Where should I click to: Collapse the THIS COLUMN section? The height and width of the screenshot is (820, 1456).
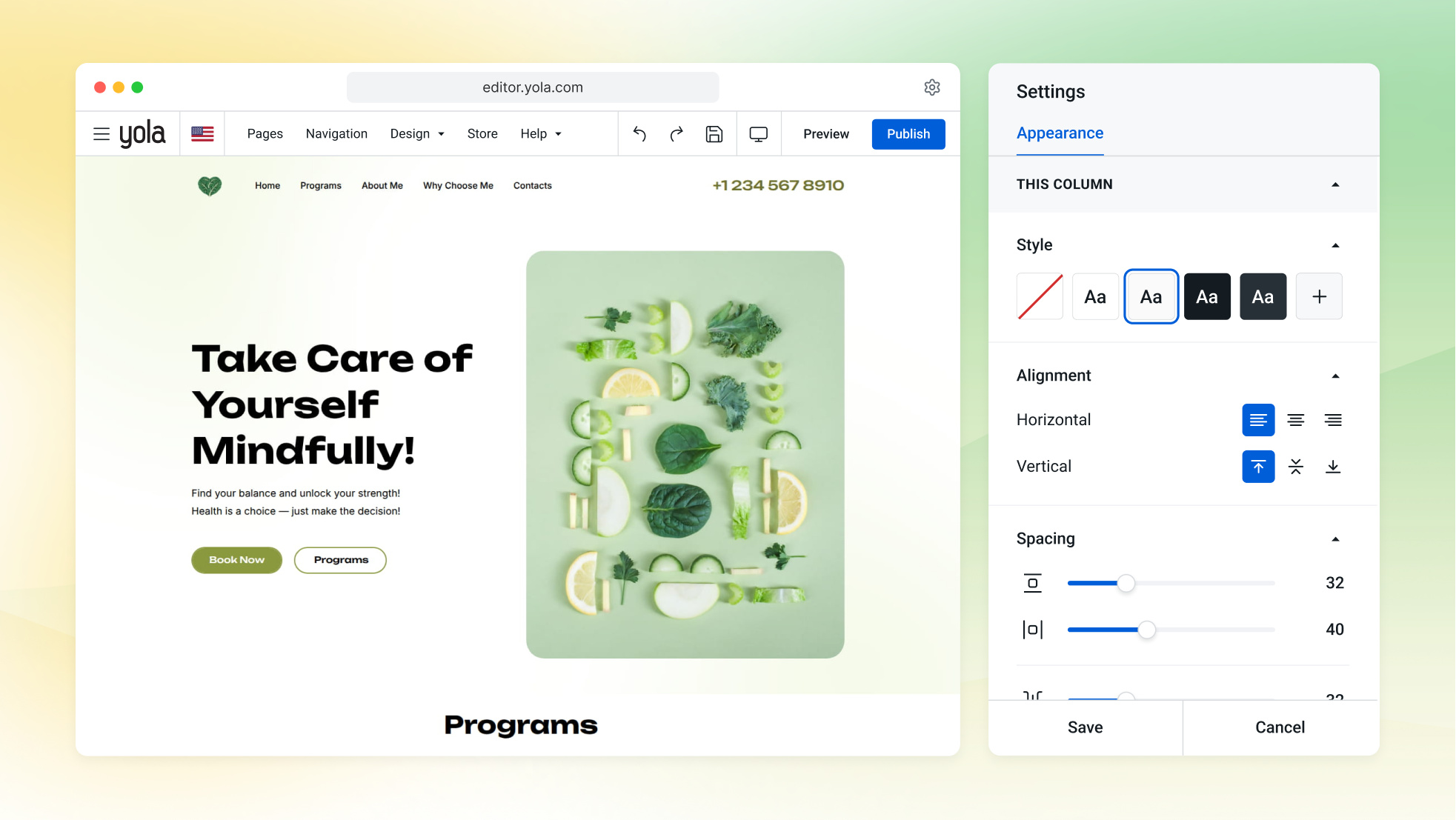[1335, 184]
